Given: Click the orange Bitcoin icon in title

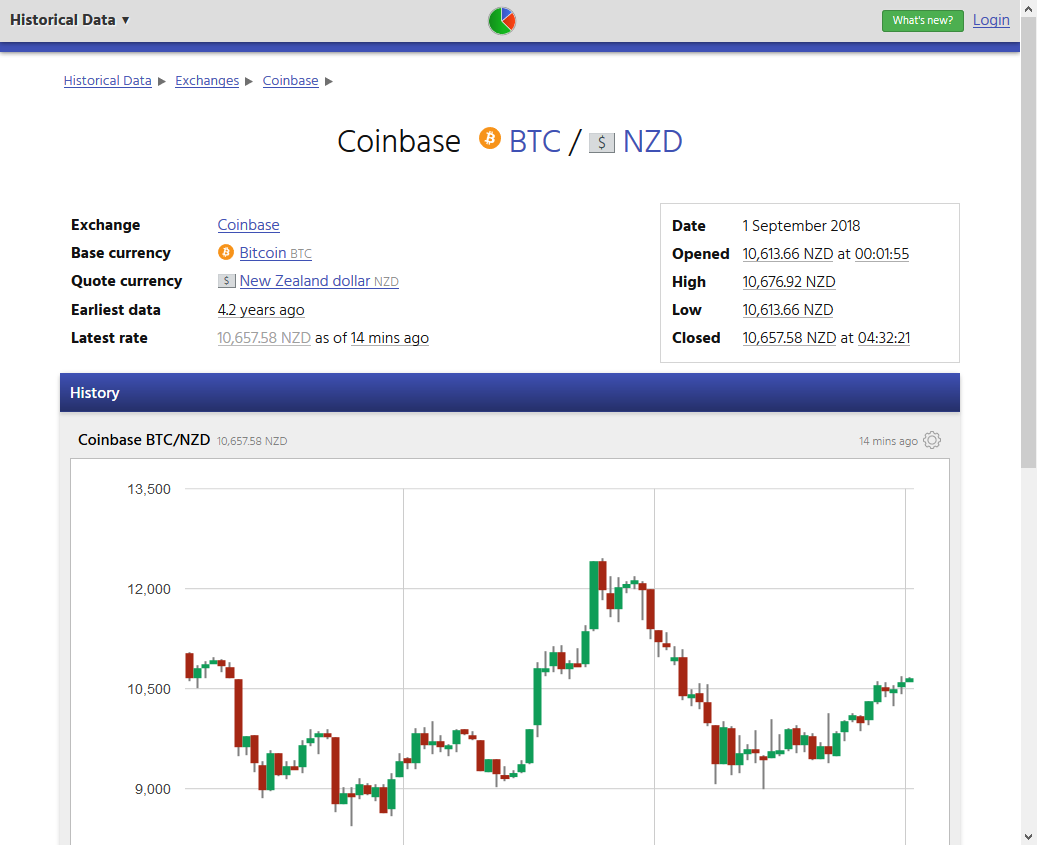Looking at the screenshot, I should [x=489, y=139].
